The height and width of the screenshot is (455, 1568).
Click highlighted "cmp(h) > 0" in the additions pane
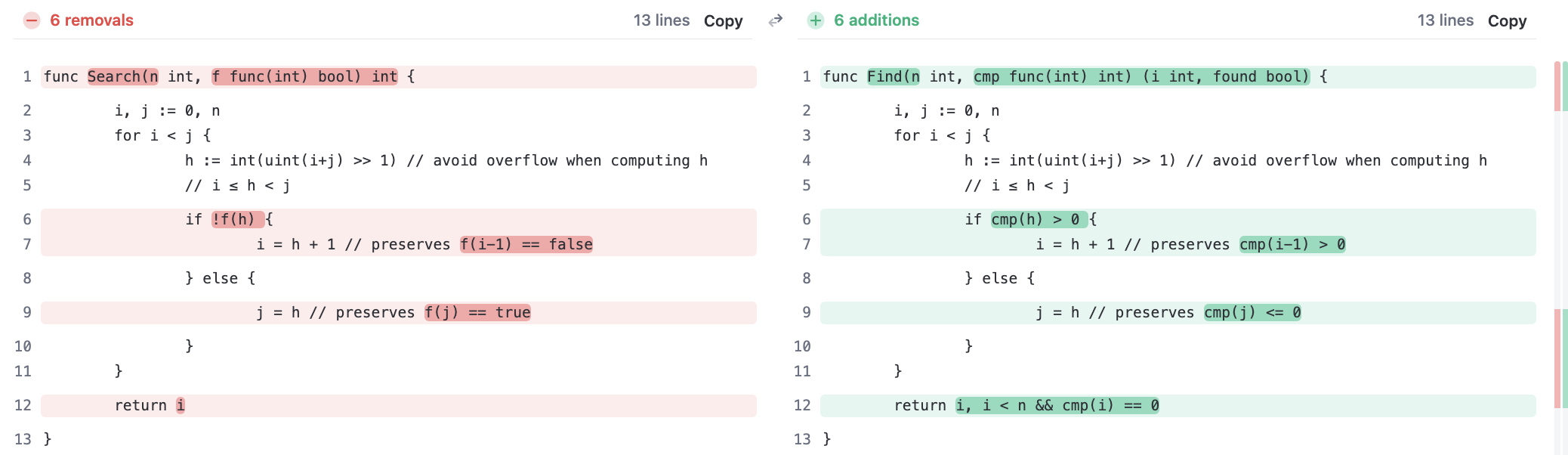[x=1039, y=219]
